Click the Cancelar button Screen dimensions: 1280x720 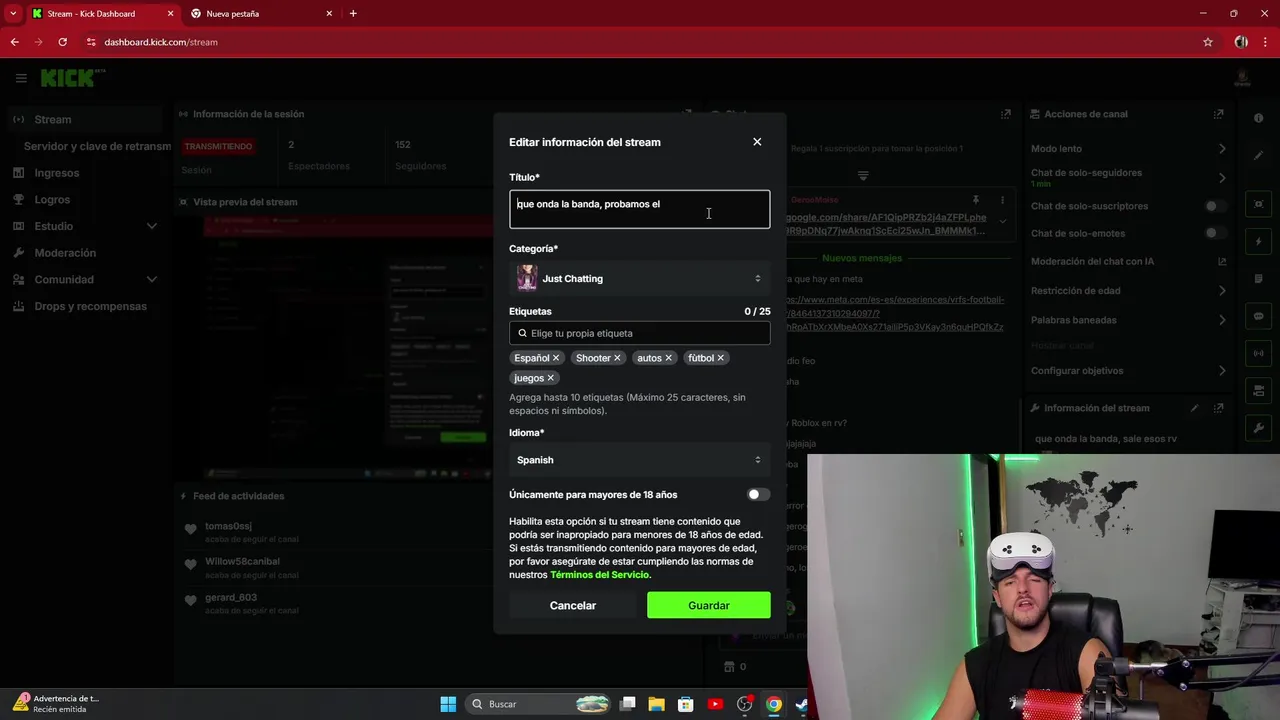(x=572, y=605)
